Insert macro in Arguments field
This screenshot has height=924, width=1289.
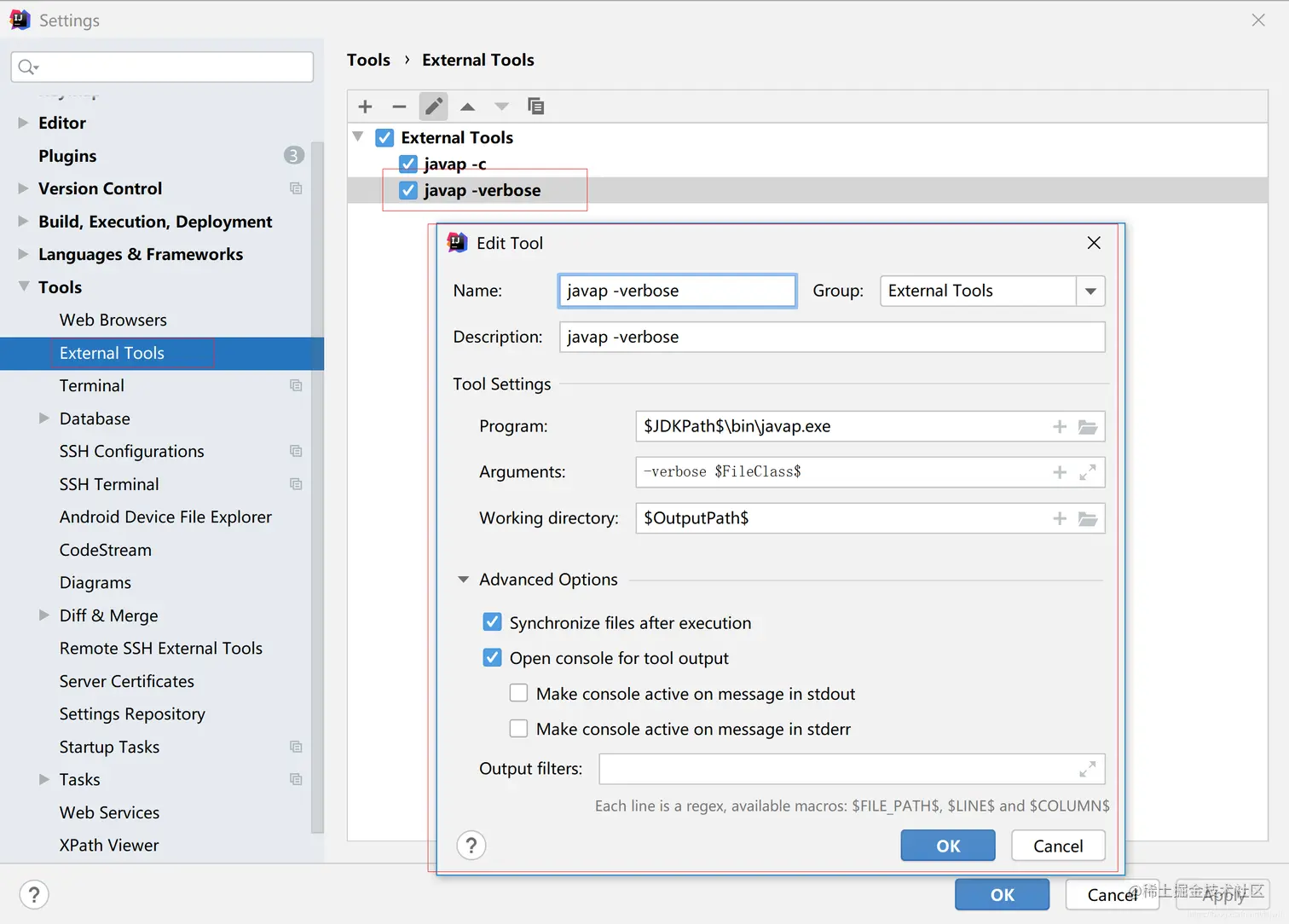1060,472
